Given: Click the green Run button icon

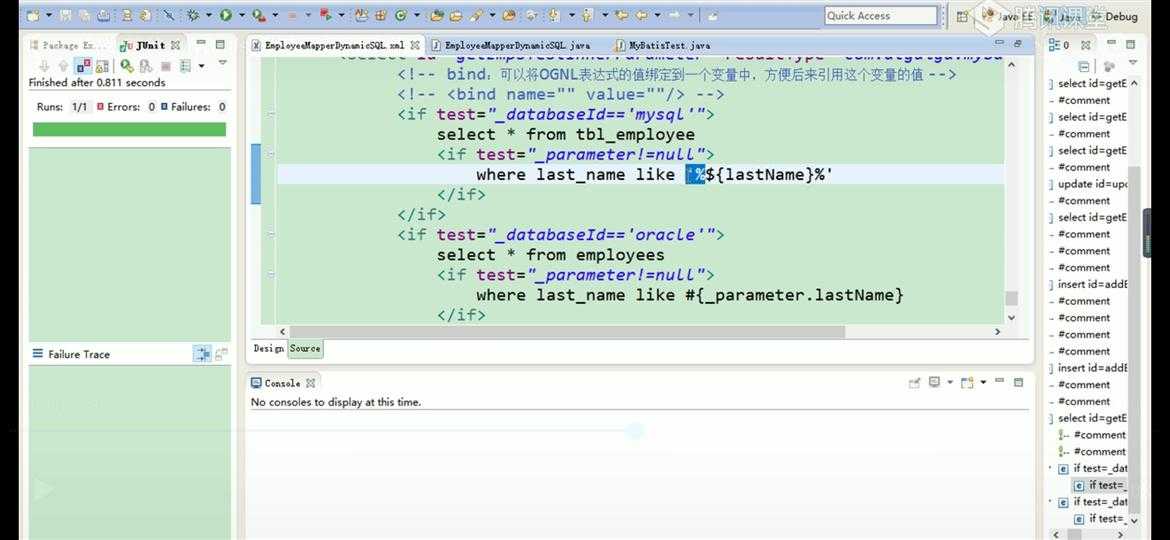Looking at the screenshot, I should point(226,15).
